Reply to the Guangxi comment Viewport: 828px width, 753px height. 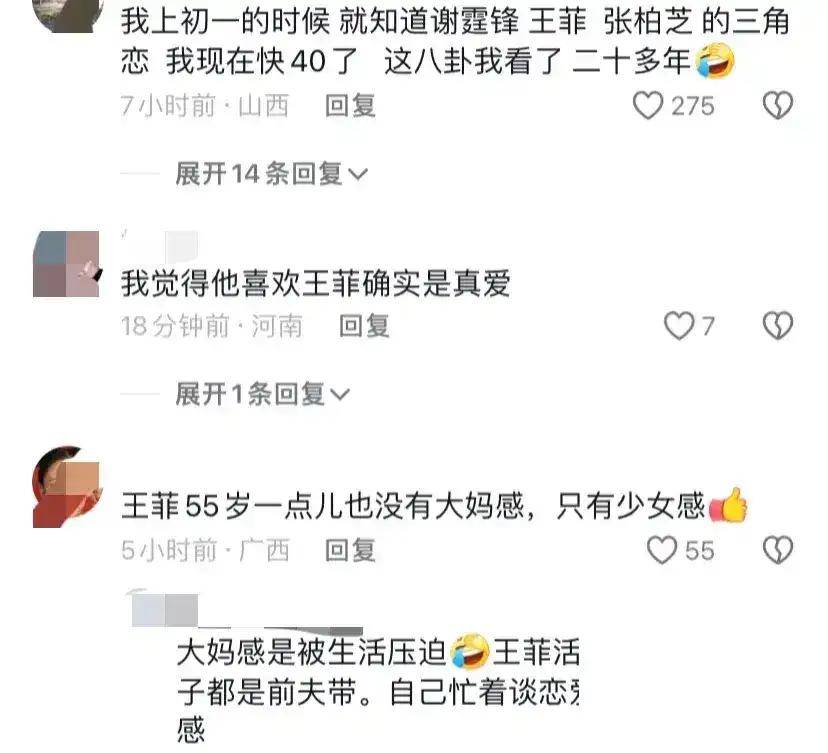(350, 550)
